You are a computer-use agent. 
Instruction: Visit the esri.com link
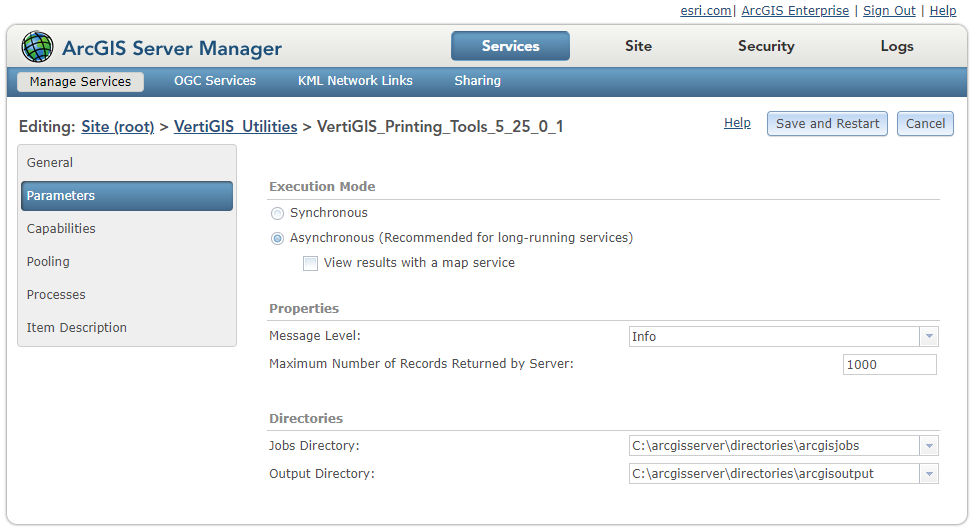click(x=706, y=11)
